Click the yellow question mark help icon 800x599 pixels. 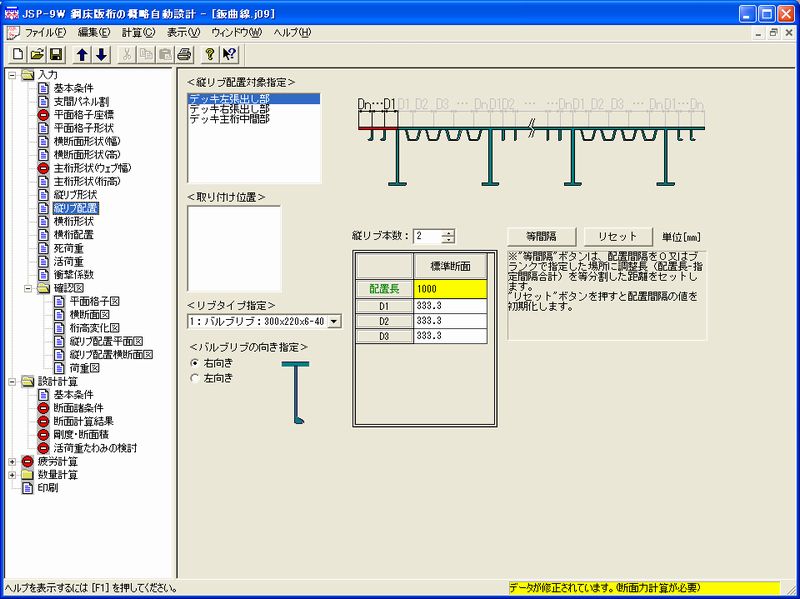click(x=210, y=53)
